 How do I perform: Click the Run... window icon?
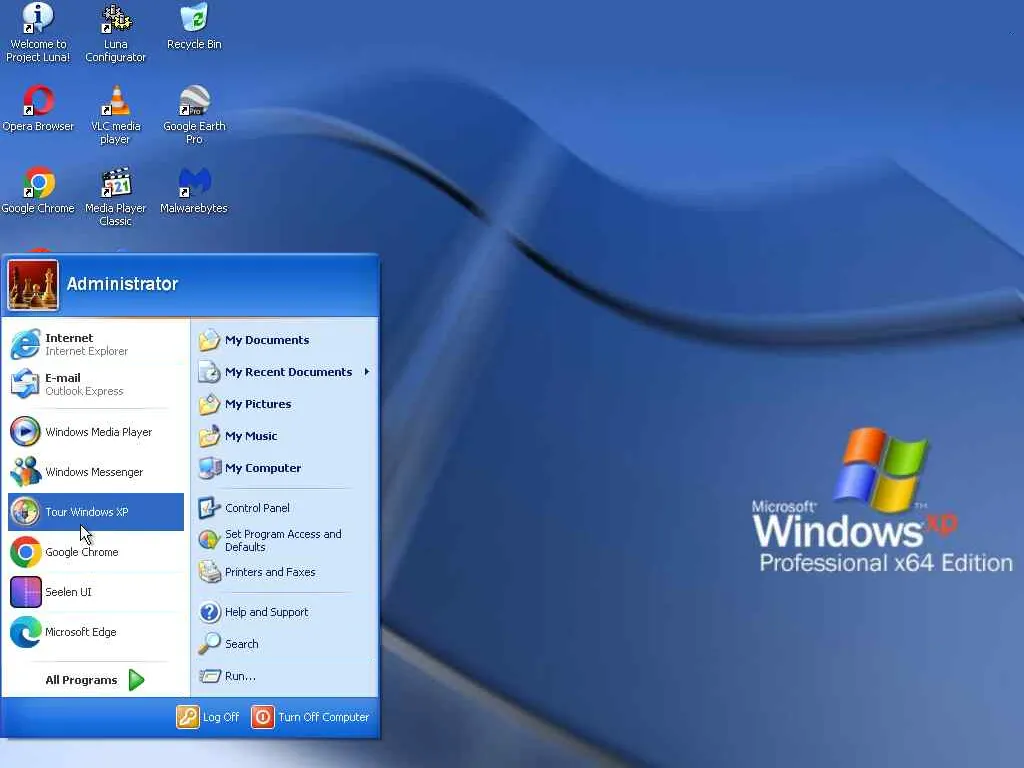coord(210,676)
